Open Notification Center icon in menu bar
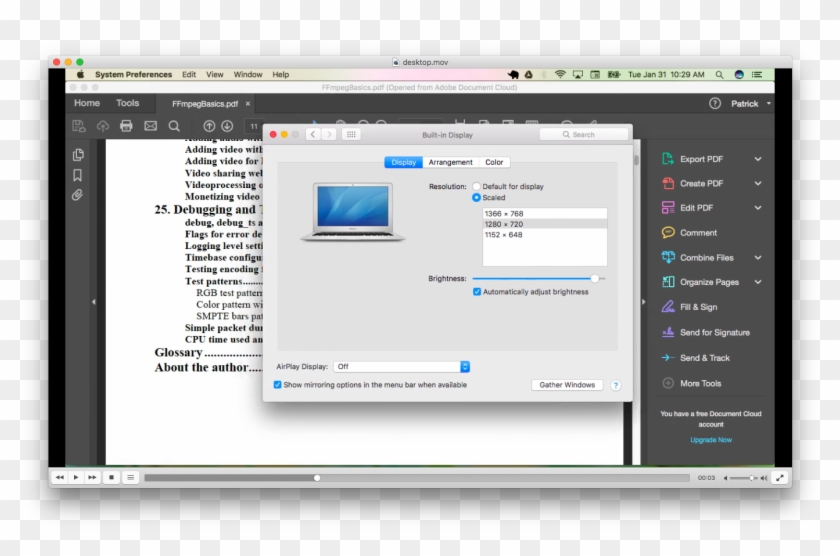Viewport: 840px width, 556px height. pyautogui.click(x=757, y=74)
